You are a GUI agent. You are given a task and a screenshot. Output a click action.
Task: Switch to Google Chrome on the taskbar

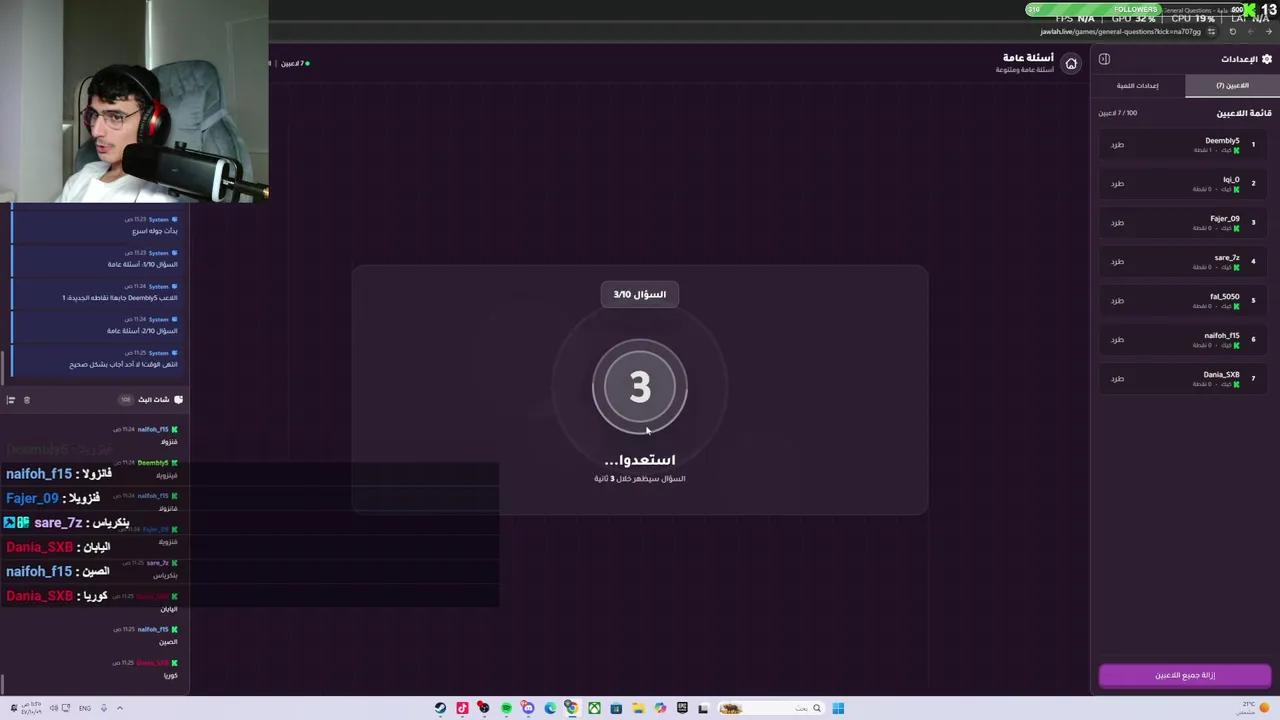[572, 708]
